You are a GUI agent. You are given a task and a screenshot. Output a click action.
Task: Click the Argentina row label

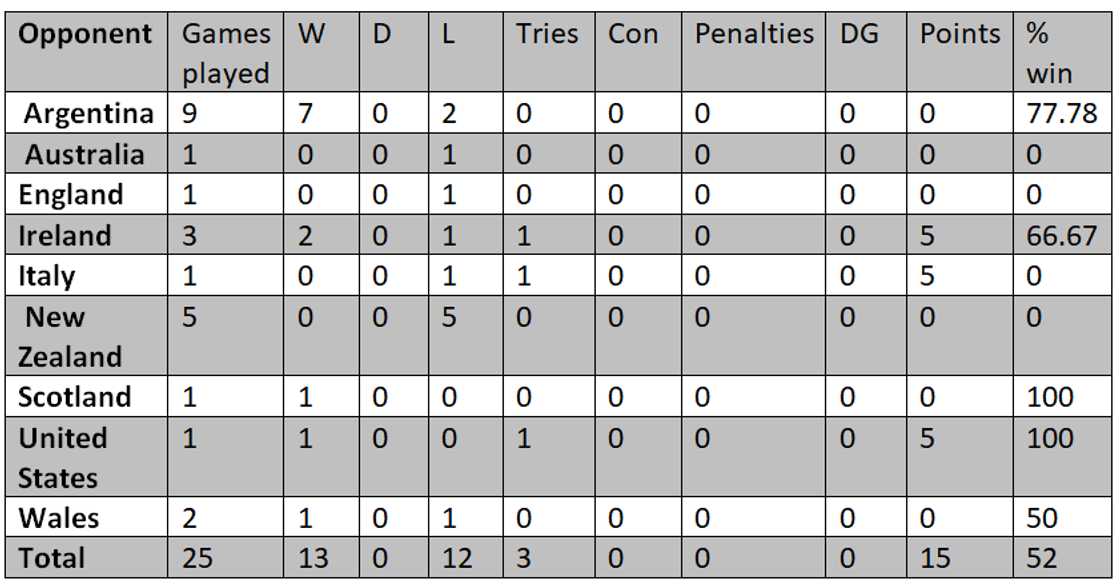tap(88, 114)
